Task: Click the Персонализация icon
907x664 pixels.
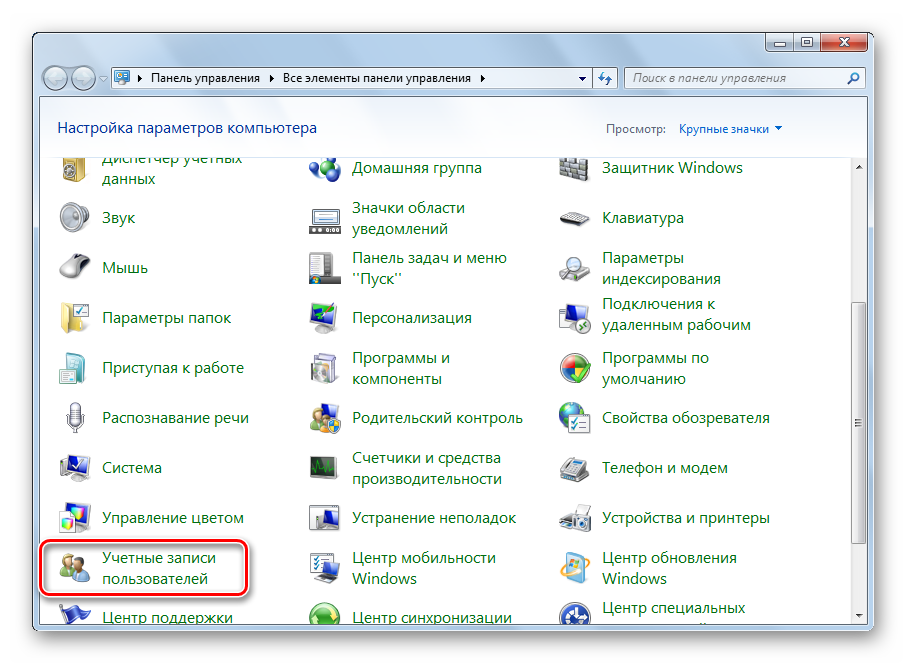Action: [326, 318]
